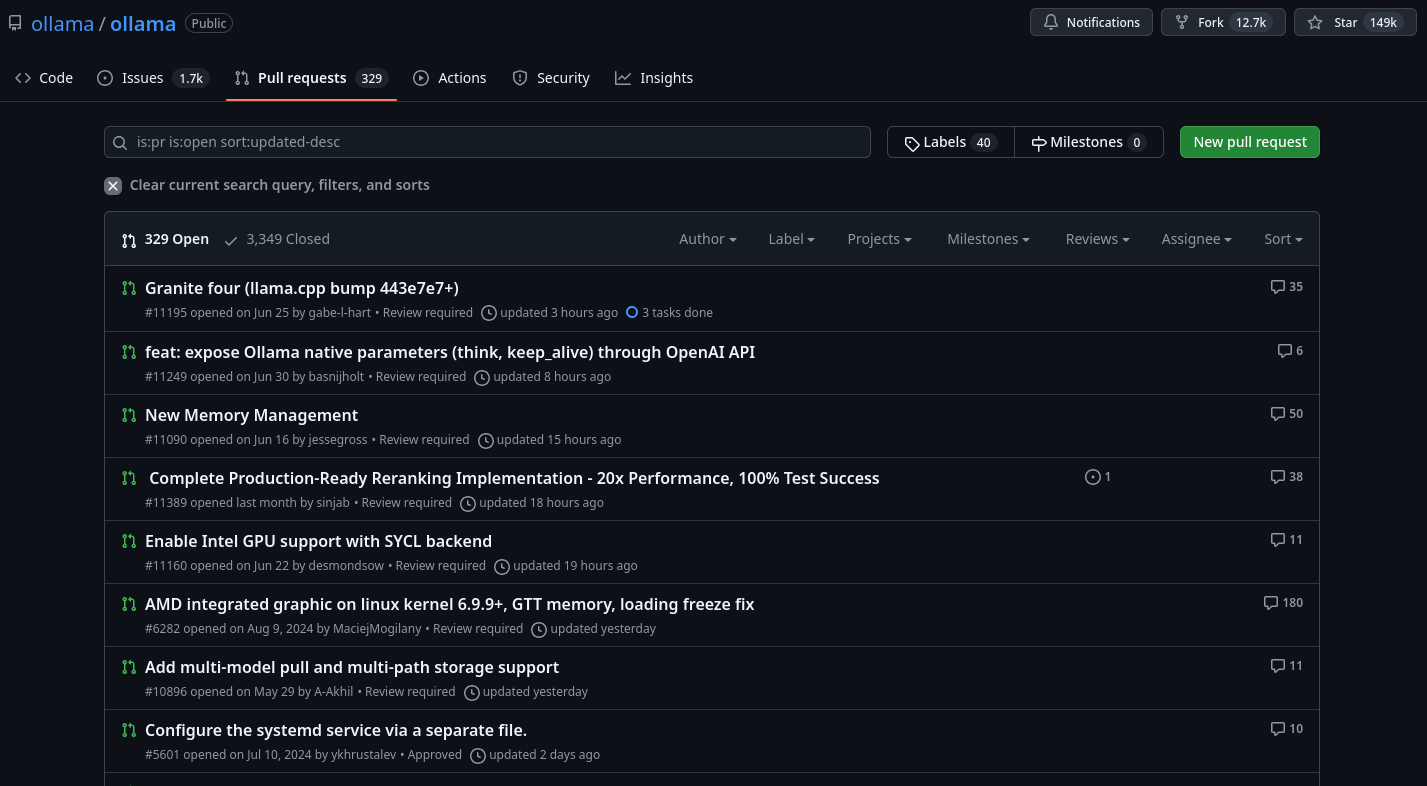The width and height of the screenshot is (1427, 786).
Task: Click the magnifier icon in the search field
Action: [120, 143]
